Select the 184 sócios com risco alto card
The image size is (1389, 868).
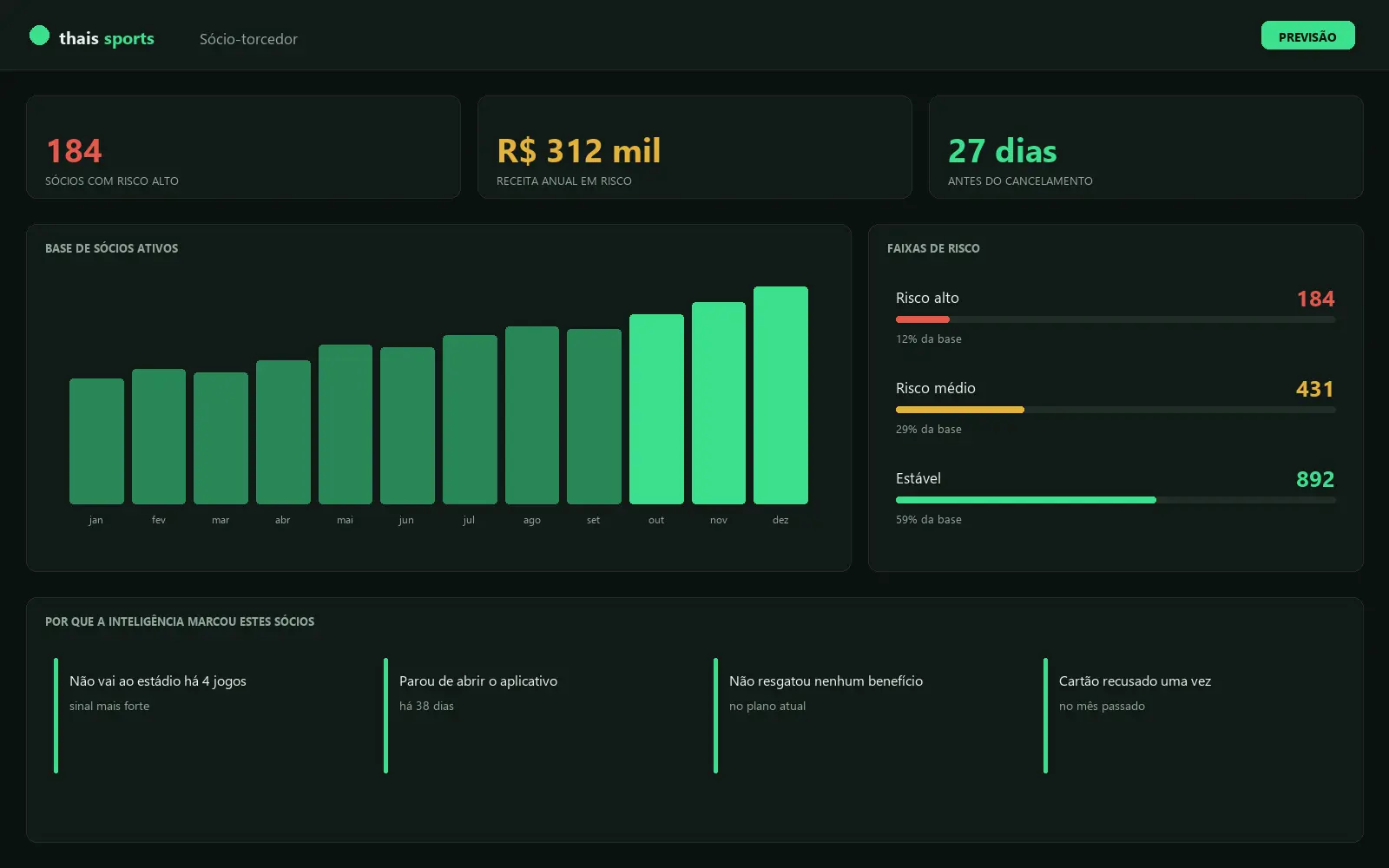click(243, 147)
